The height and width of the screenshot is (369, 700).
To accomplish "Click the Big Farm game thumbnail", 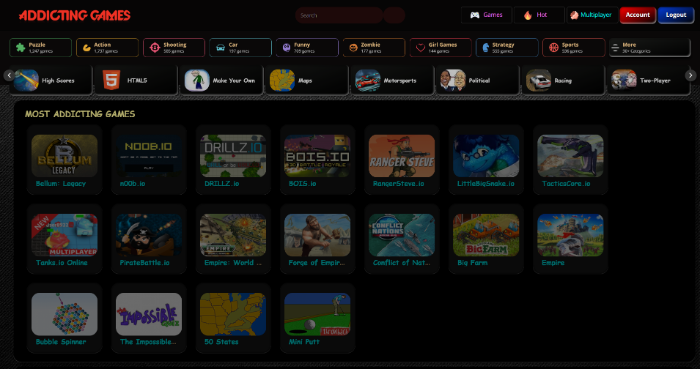I will [486, 235].
